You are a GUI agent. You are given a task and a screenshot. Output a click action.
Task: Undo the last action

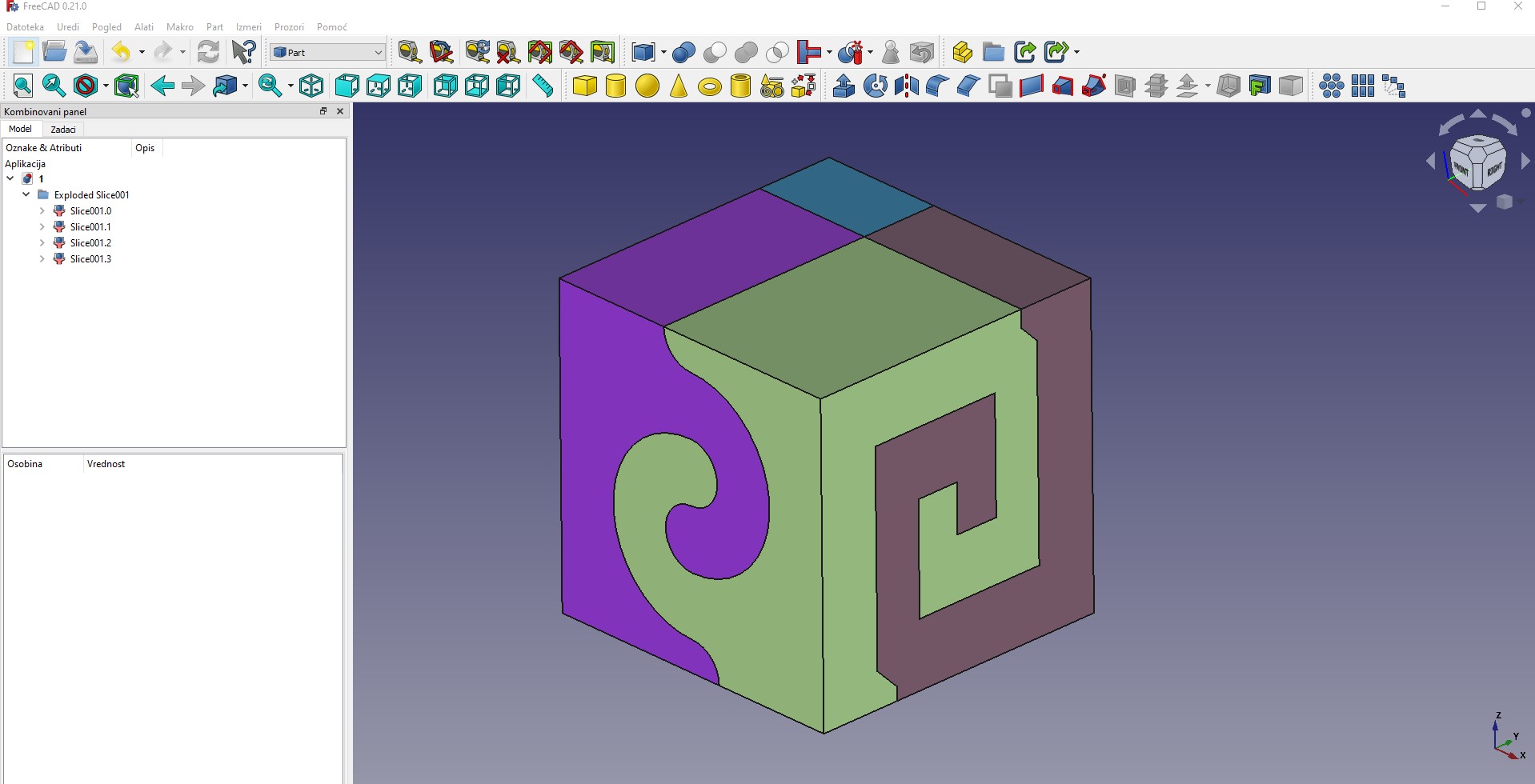[x=121, y=52]
